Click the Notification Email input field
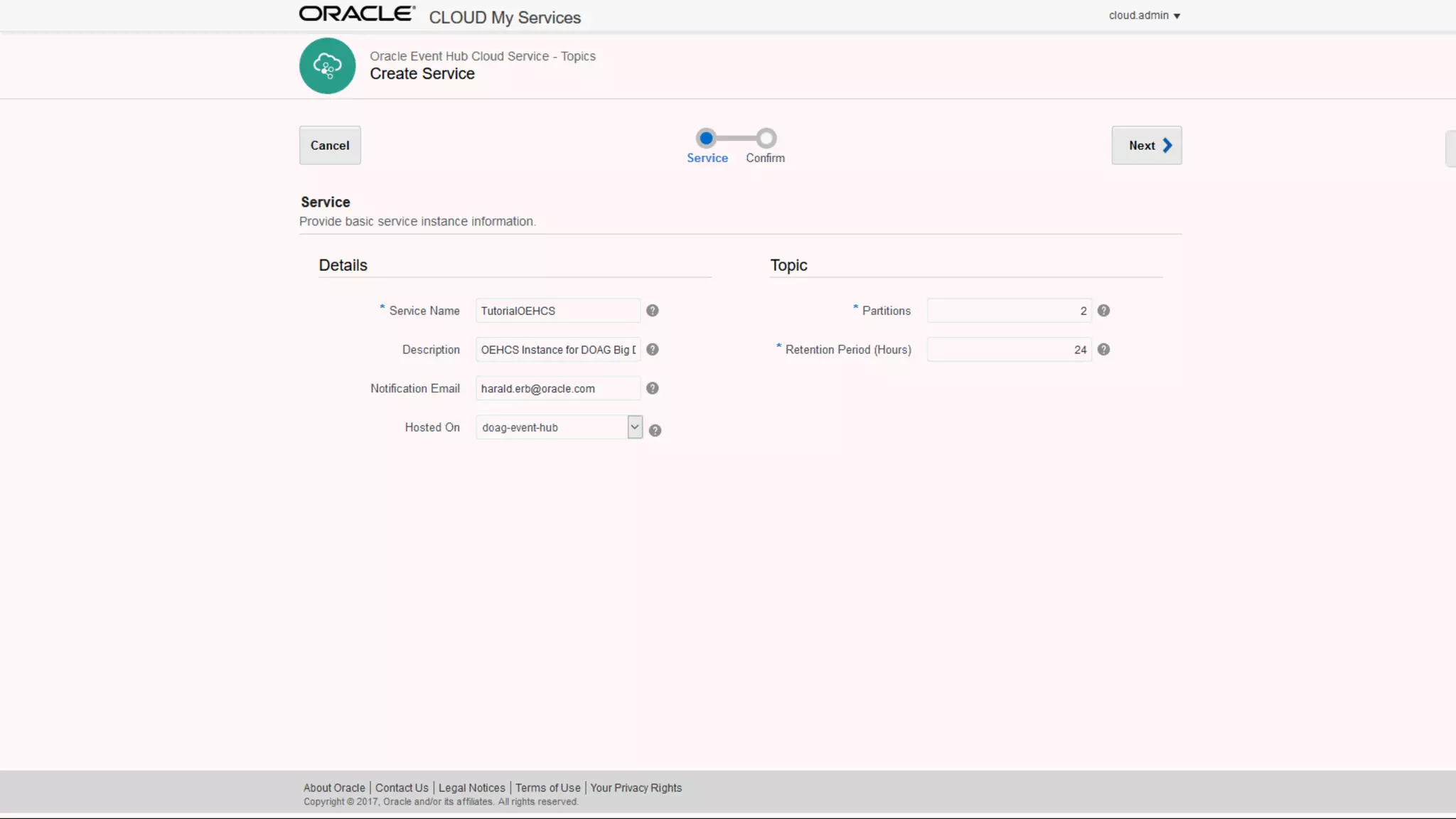 click(x=557, y=389)
